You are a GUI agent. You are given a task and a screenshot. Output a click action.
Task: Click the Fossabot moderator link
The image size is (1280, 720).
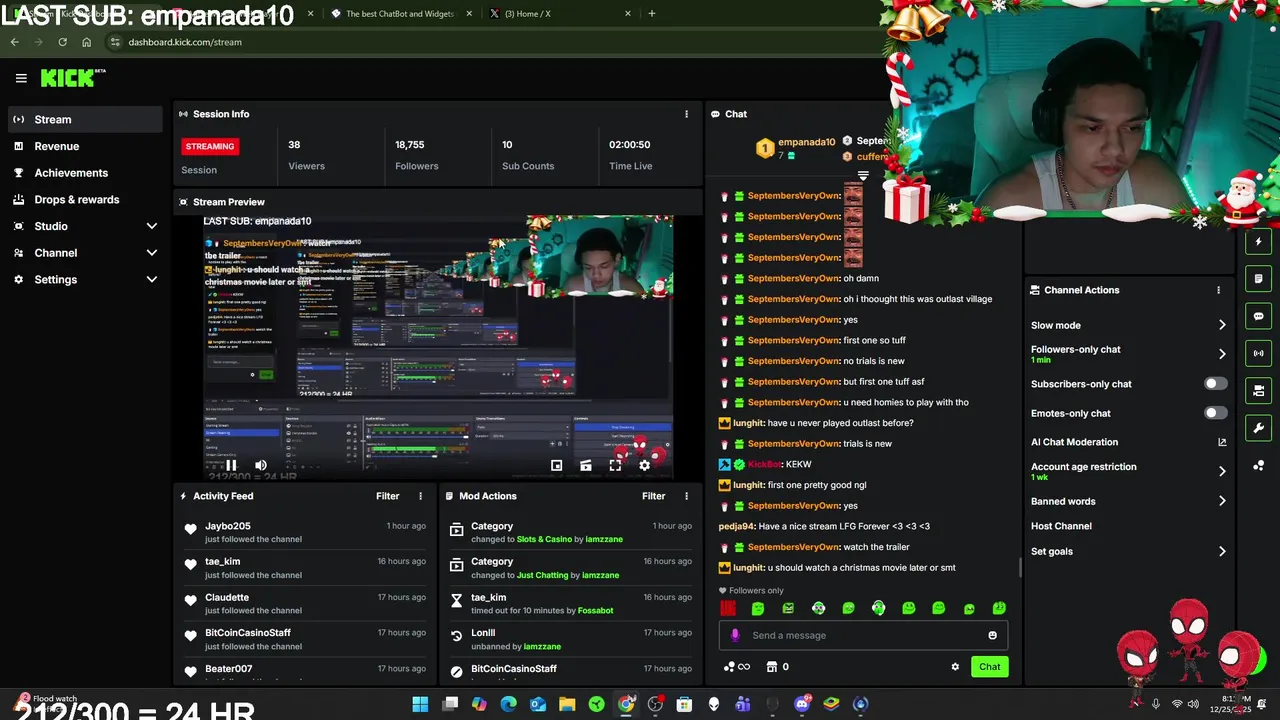[x=595, y=610]
